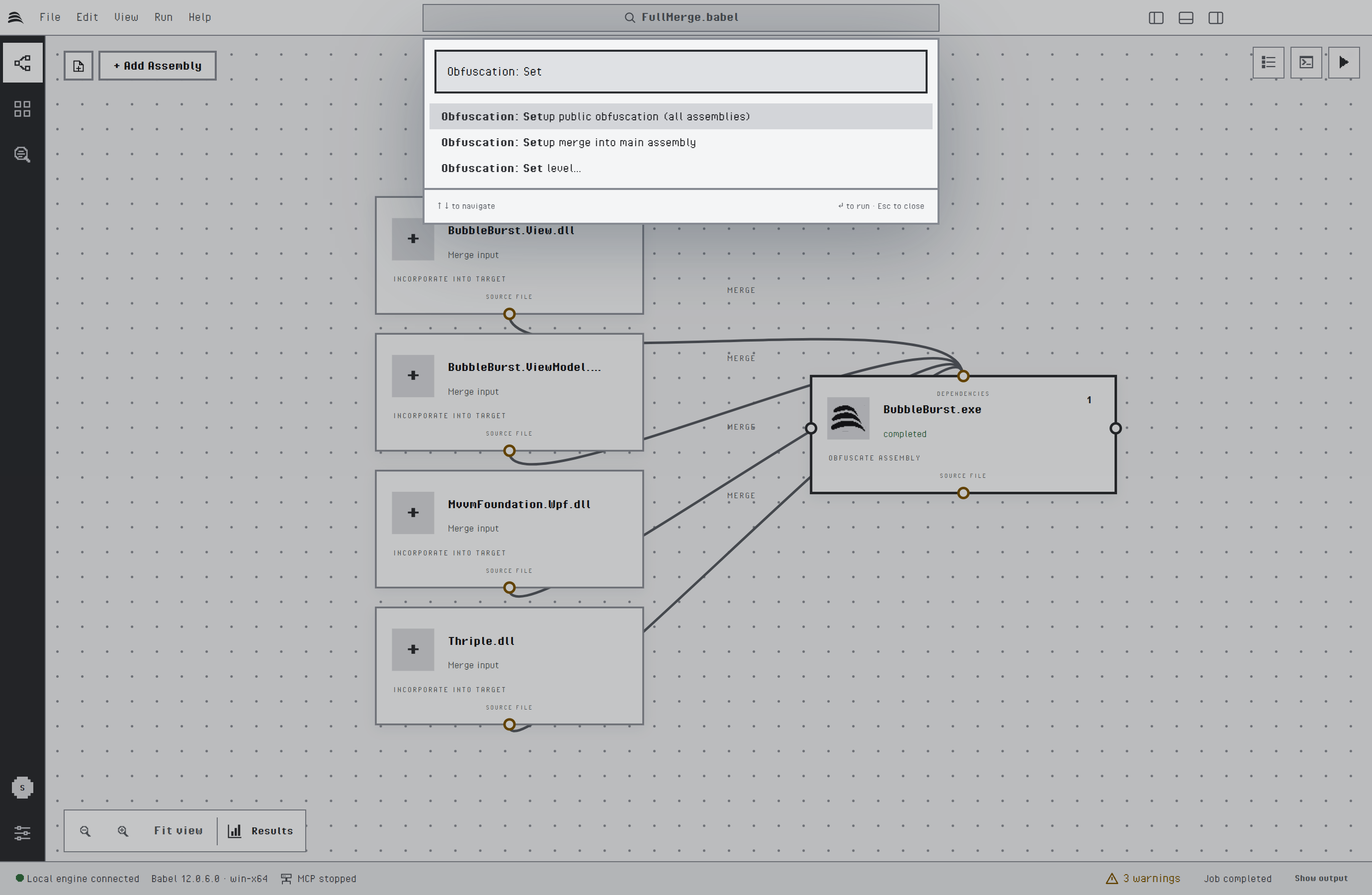Screen dimensions: 1372x895
Task: Click BubbleBurst.exe right output port
Action: tap(1115, 429)
